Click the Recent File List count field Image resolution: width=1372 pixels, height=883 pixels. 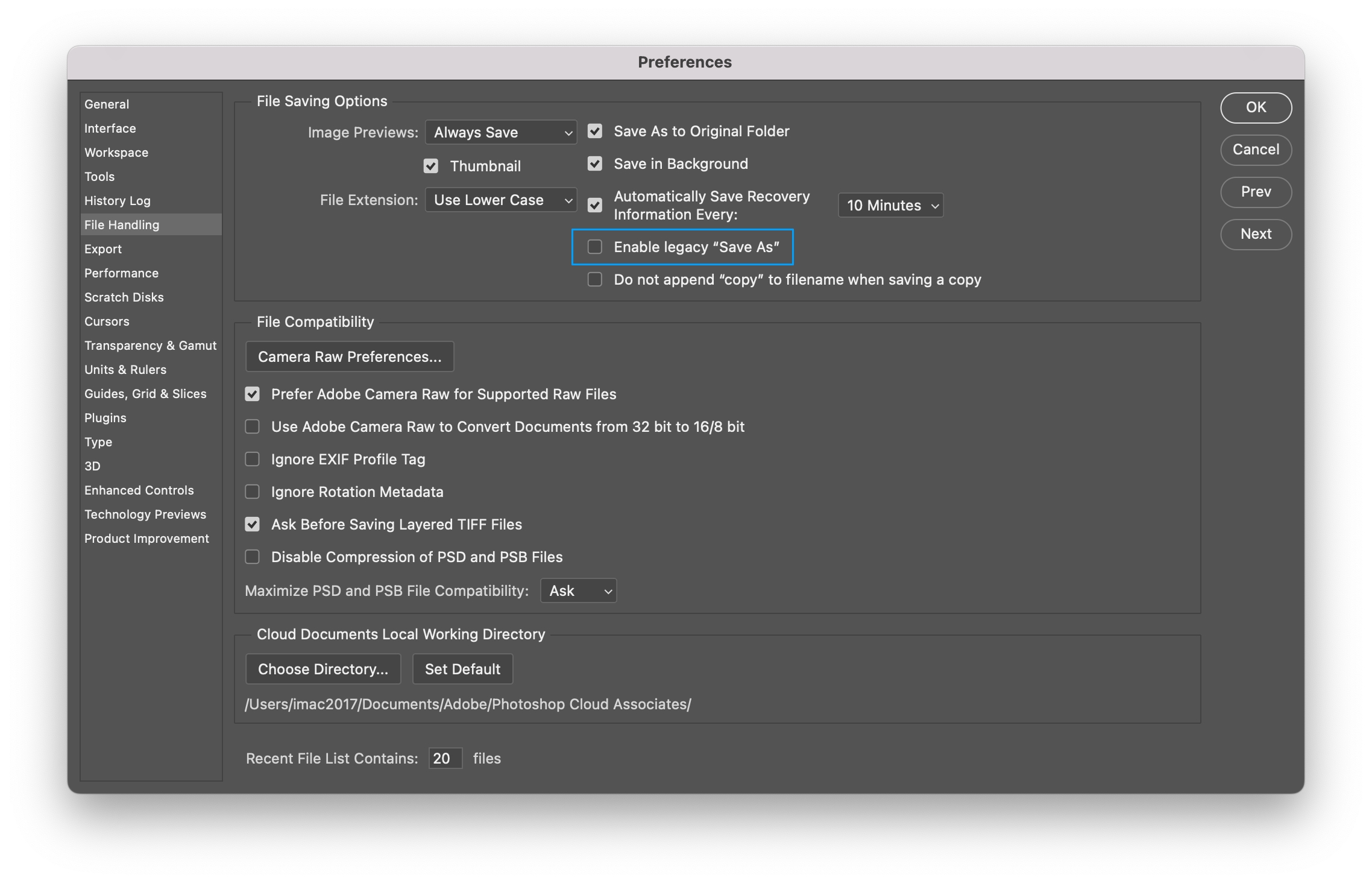(445, 759)
